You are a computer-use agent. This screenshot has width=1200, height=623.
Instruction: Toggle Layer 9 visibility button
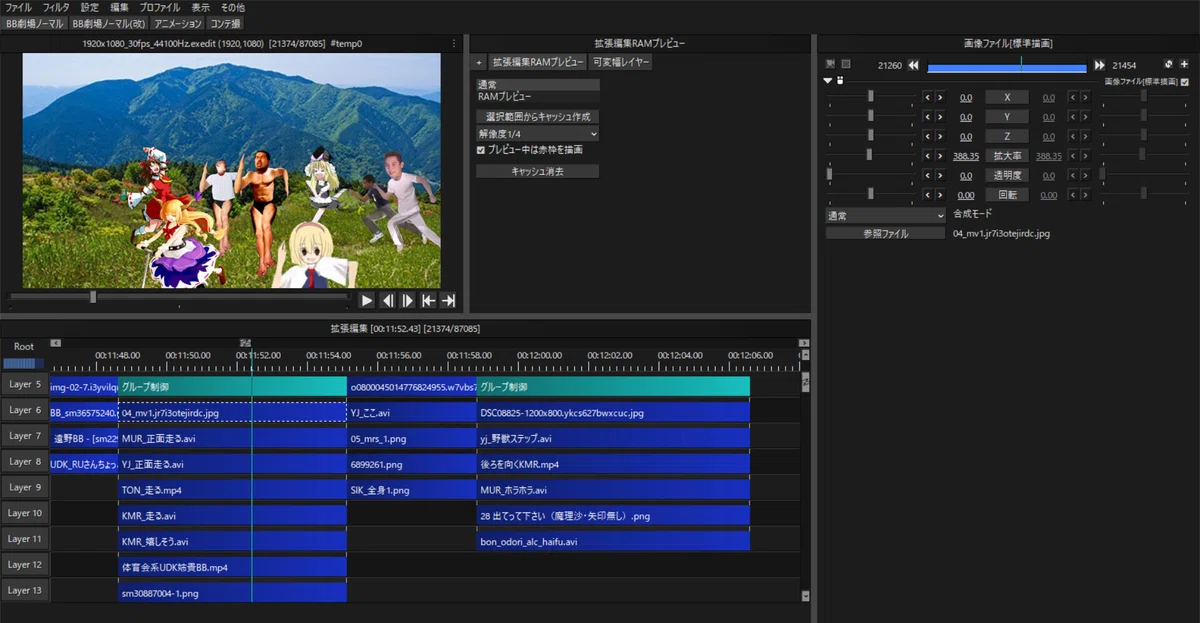pos(25,487)
